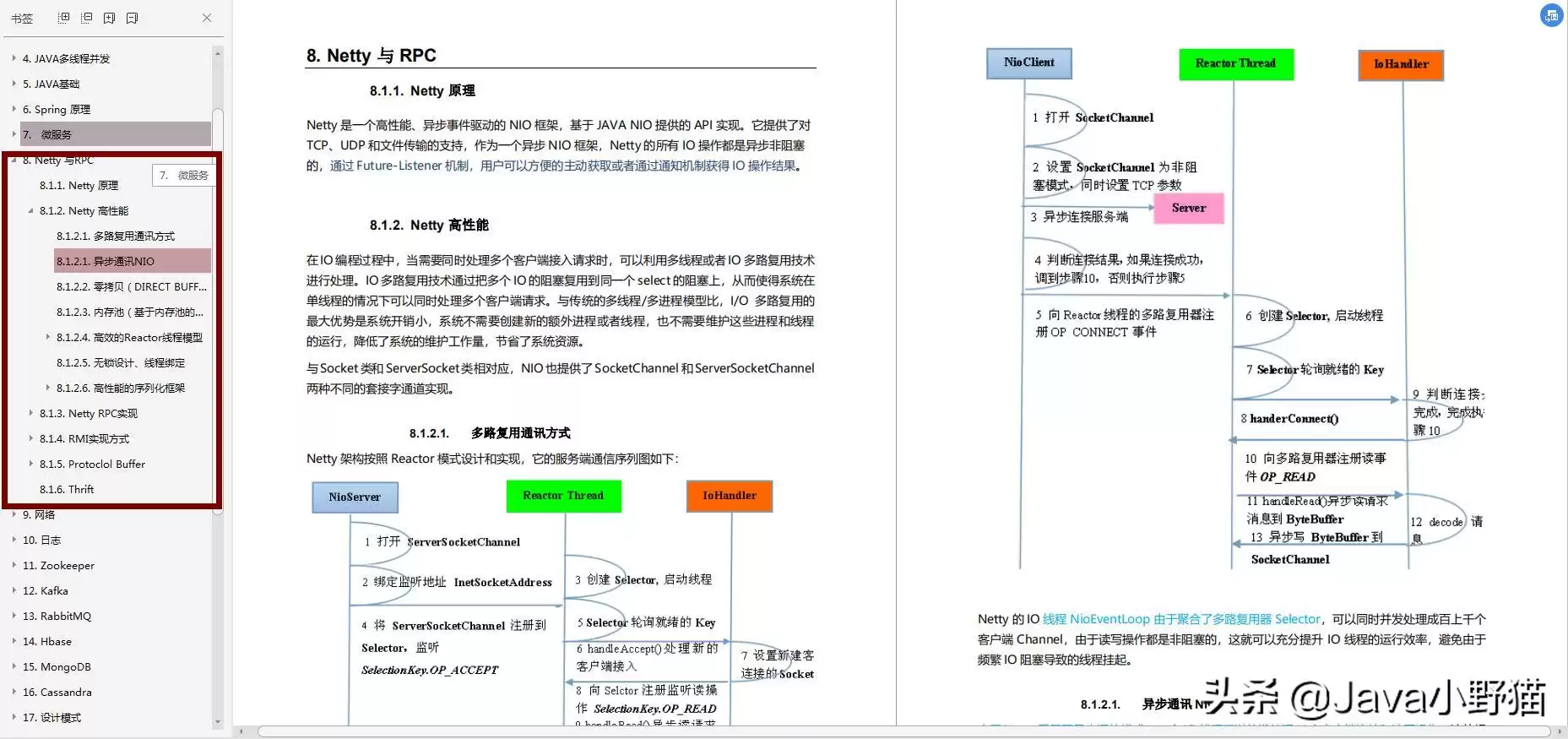Click bookmark panel scroll down arrow
The image size is (1568, 739).
coord(218,722)
